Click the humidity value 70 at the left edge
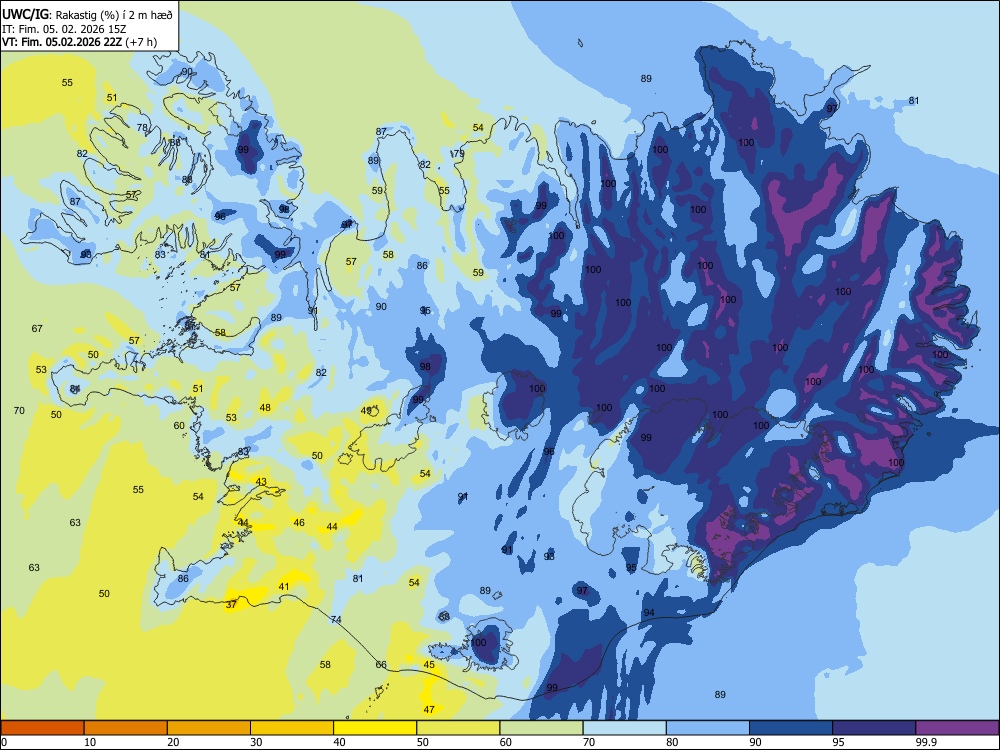The height and width of the screenshot is (750, 1000). click(19, 411)
